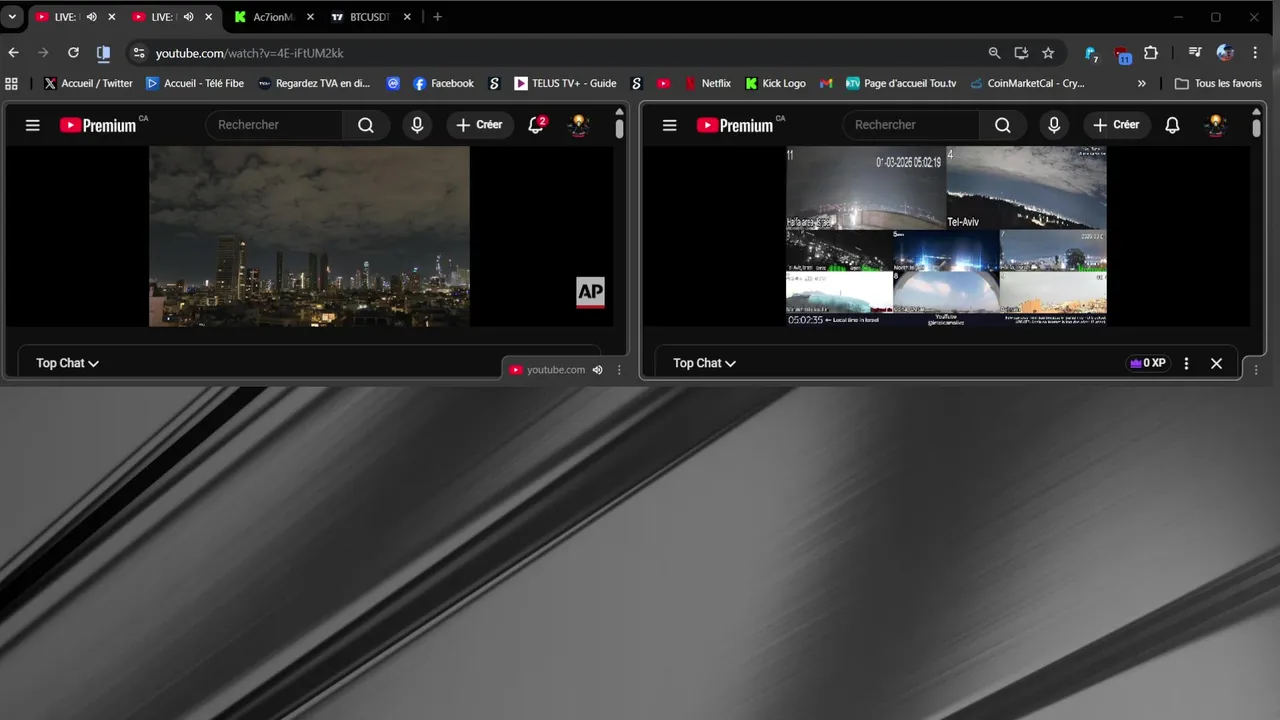Reload the current page
Viewport: 1280px width, 720px height.
(73, 53)
